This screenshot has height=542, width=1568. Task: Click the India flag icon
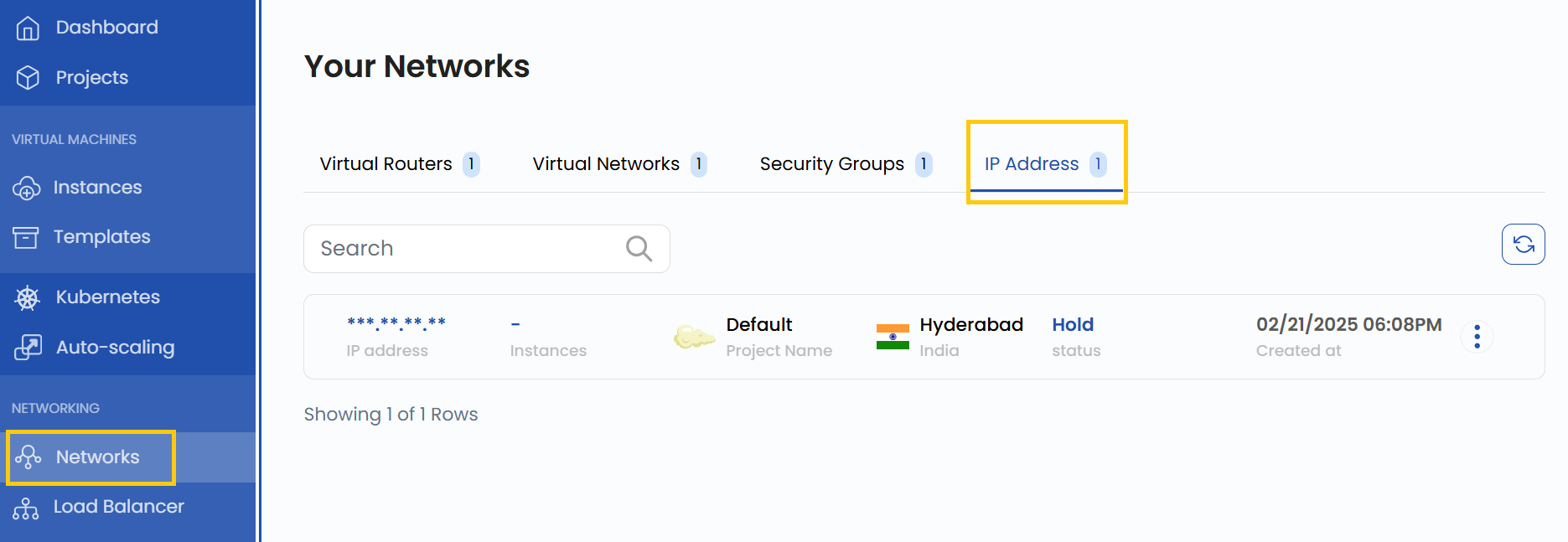(892, 335)
